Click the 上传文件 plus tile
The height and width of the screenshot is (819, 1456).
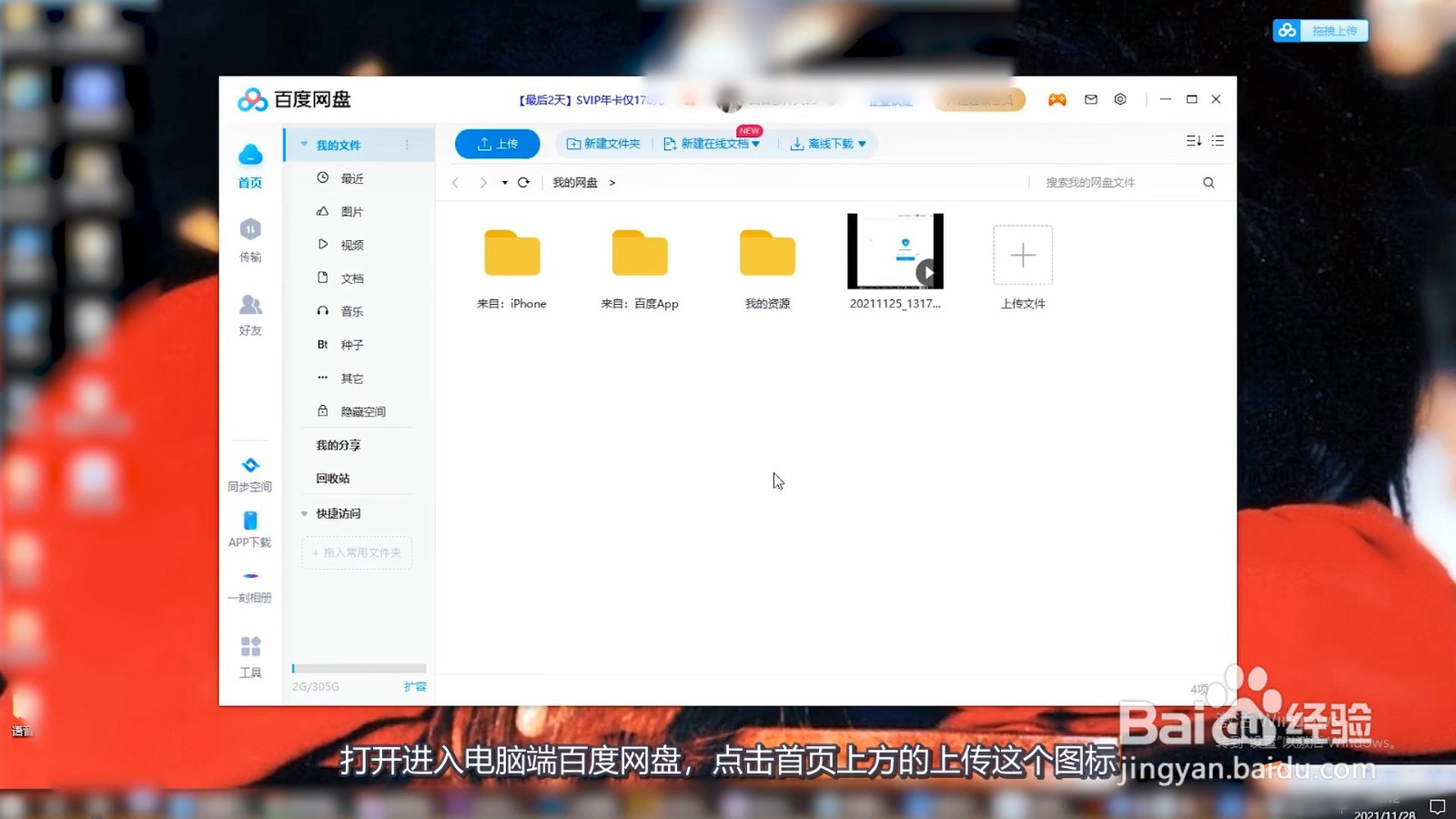click(1023, 255)
